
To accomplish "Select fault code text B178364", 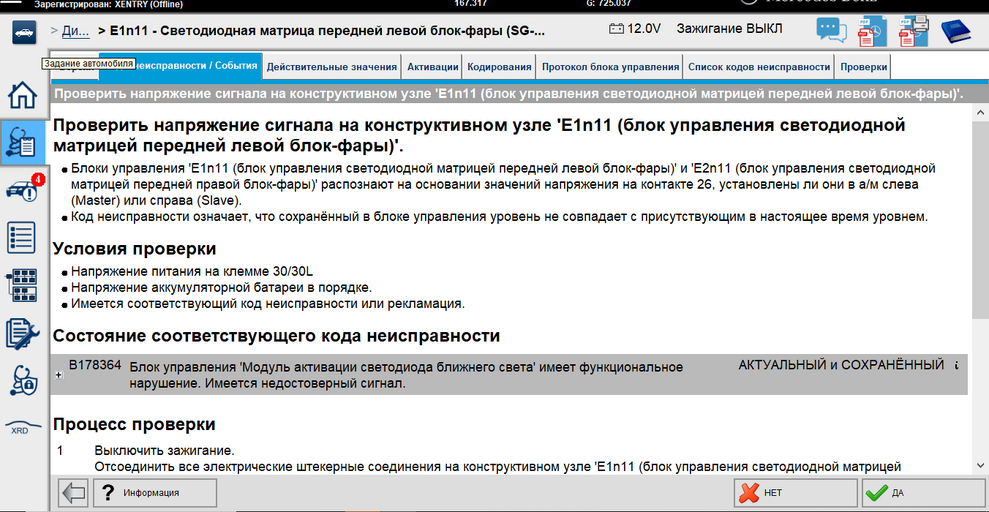I will tap(95, 364).
